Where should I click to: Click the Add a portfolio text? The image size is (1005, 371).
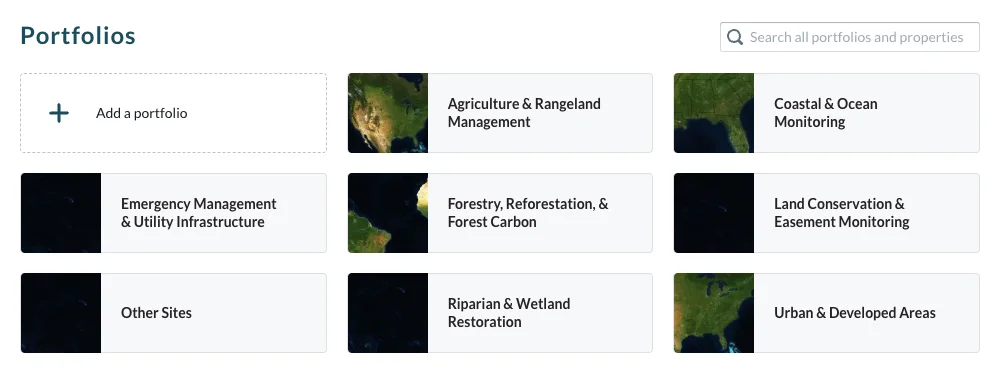pos(142,113)
